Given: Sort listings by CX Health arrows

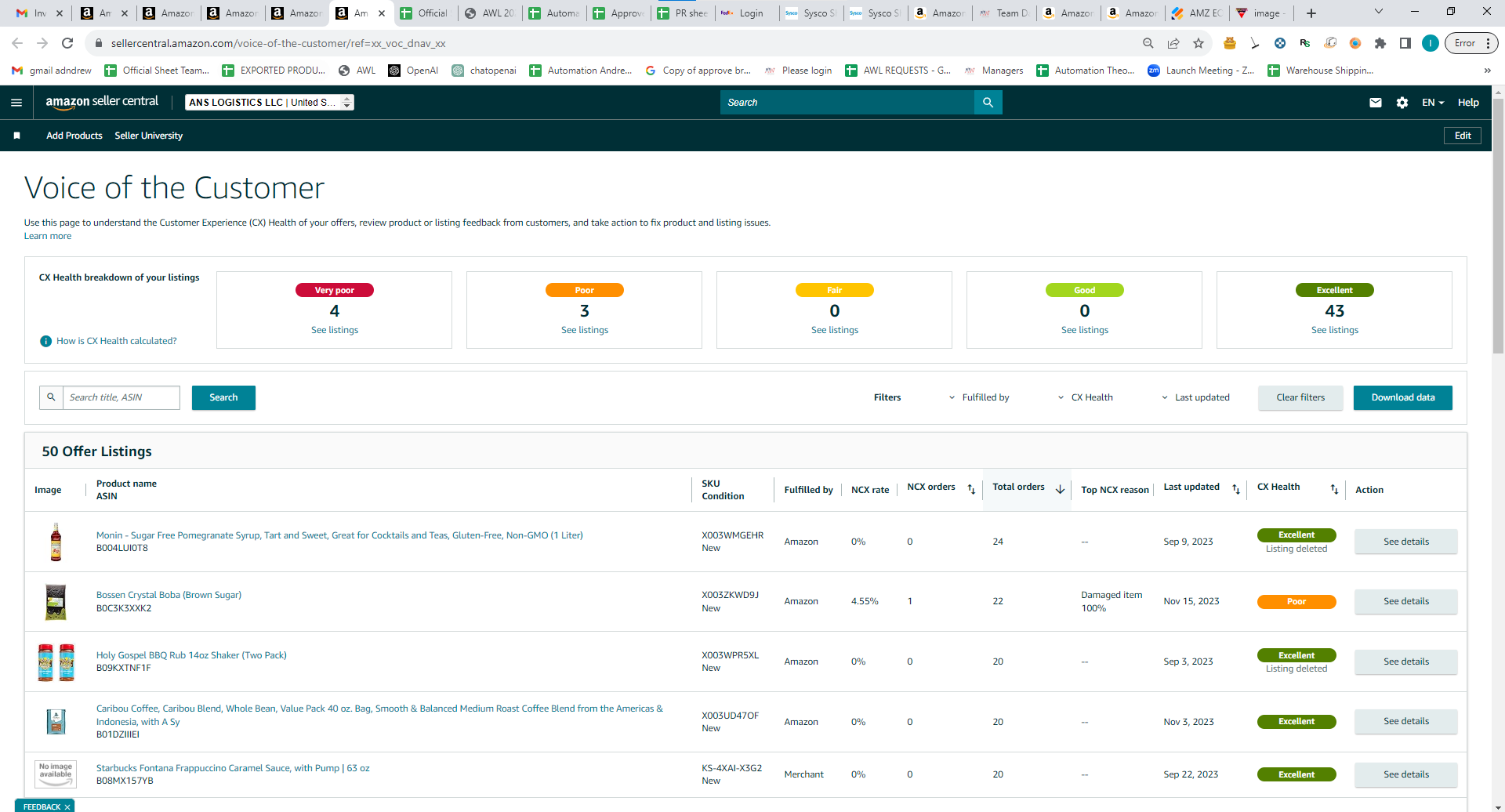Looking at the screenshot, I should tap(1334, 489).
